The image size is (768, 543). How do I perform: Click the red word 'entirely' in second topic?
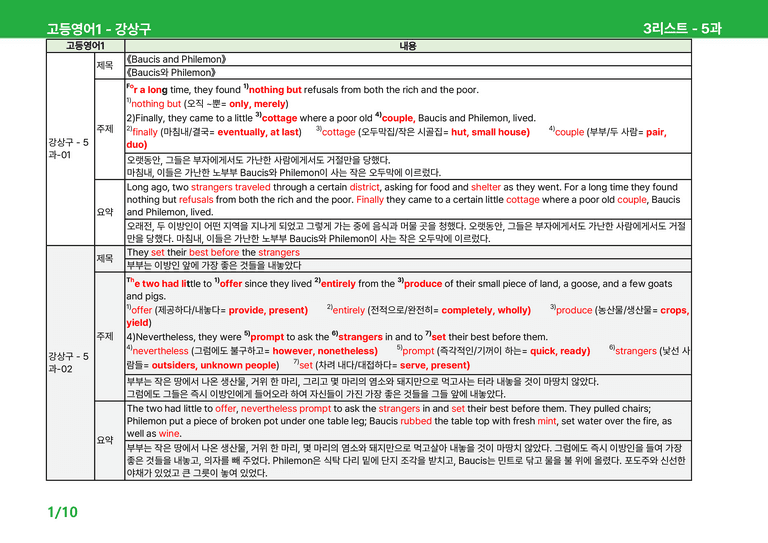[338, 283]
